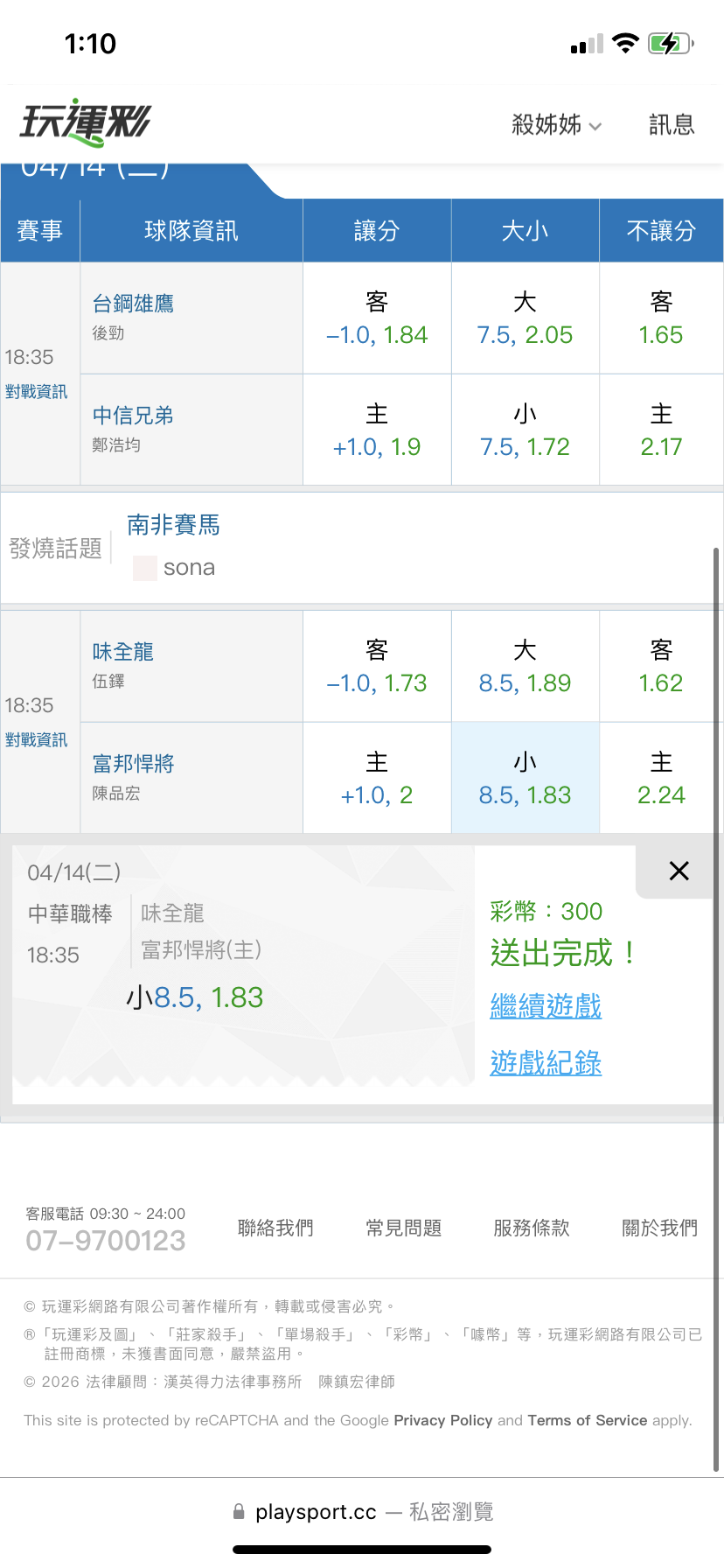The width and height of the screenshot is (724, 1568).
Task: Close the bet slip with X
Action: 679,871
